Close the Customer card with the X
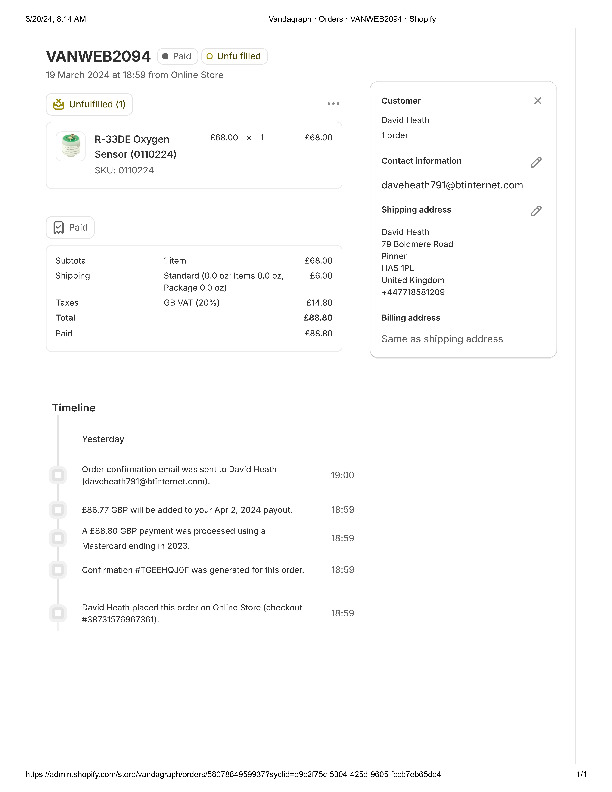Viewport: 612px width, 792px height. tap(538, 101)
